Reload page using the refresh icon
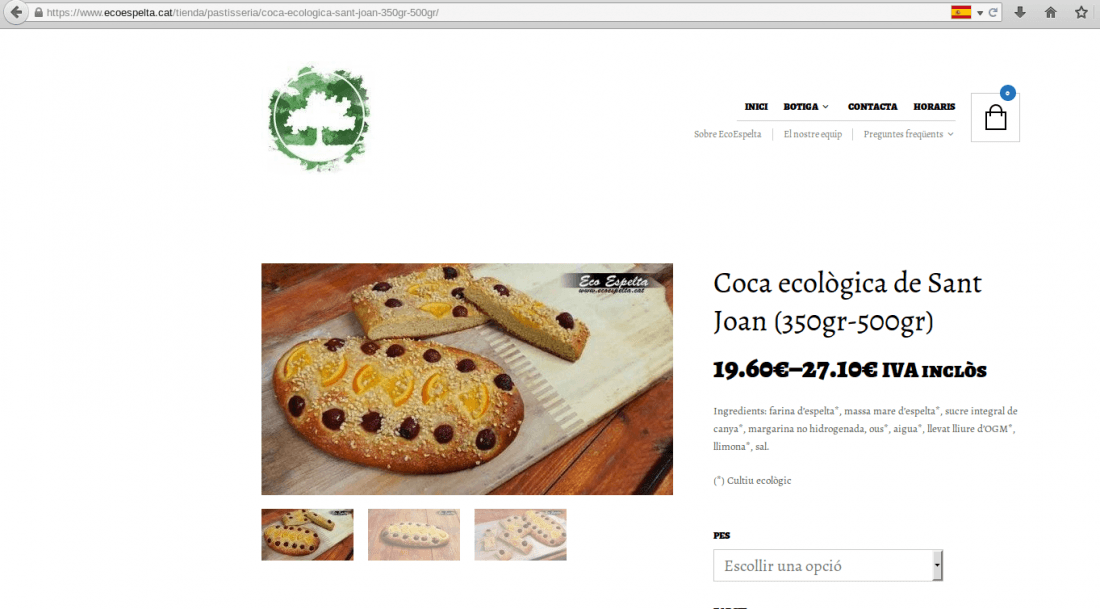Image resolution: width=1100 pixels, height=609 pixels. click(993, 12)
